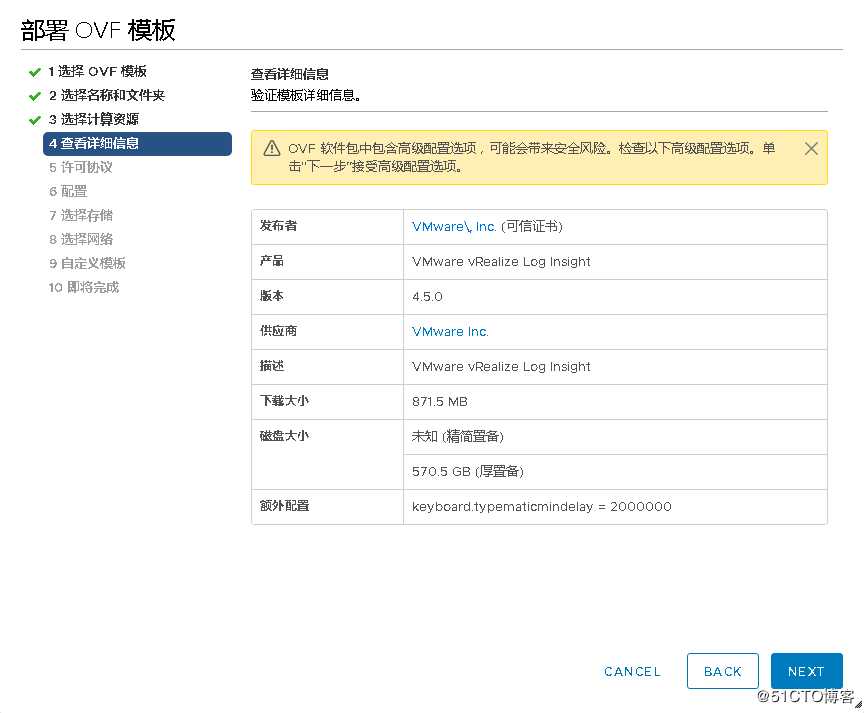Go to step 1 选择 OVF 模板

tap(98, 72)
